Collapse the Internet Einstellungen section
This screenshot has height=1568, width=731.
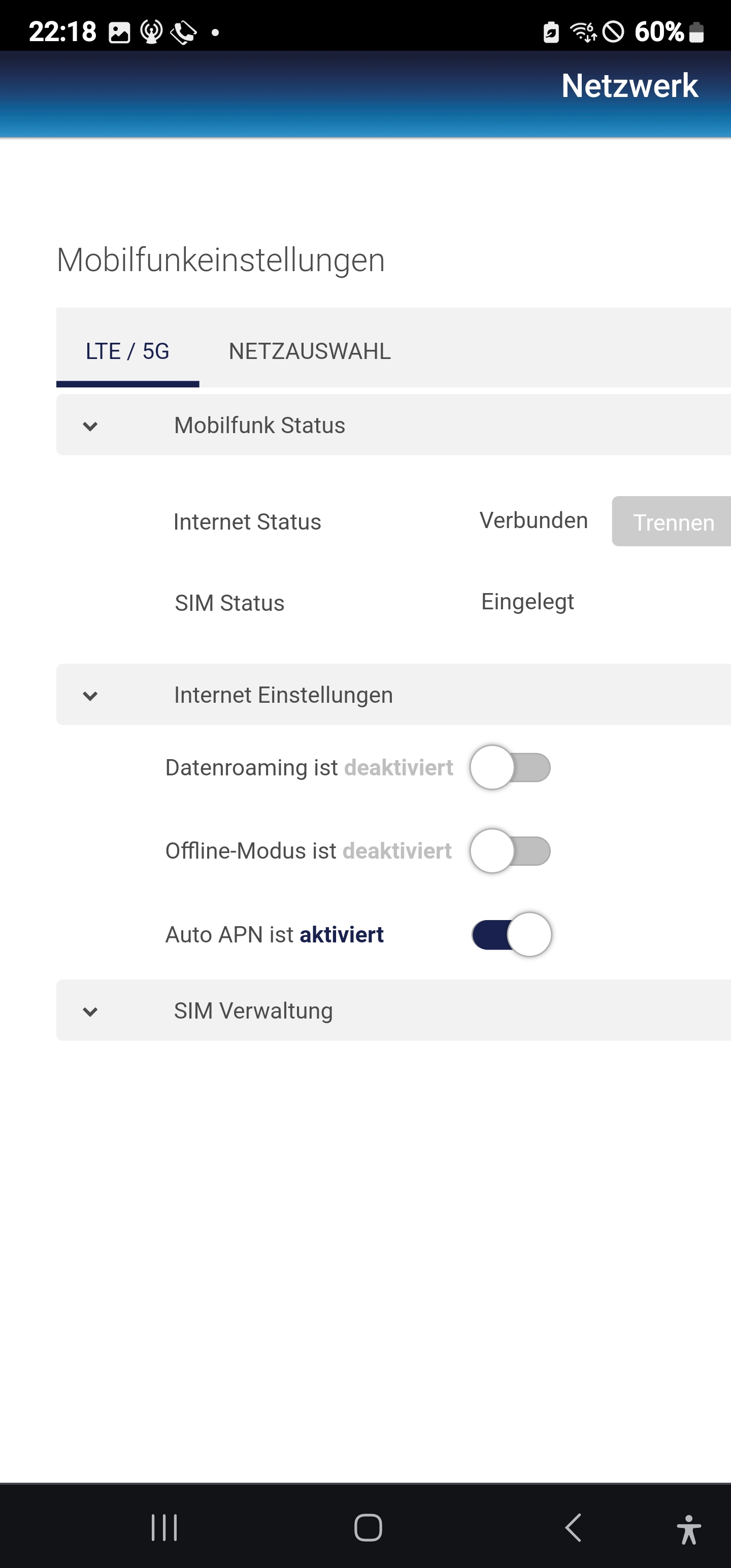90,695
